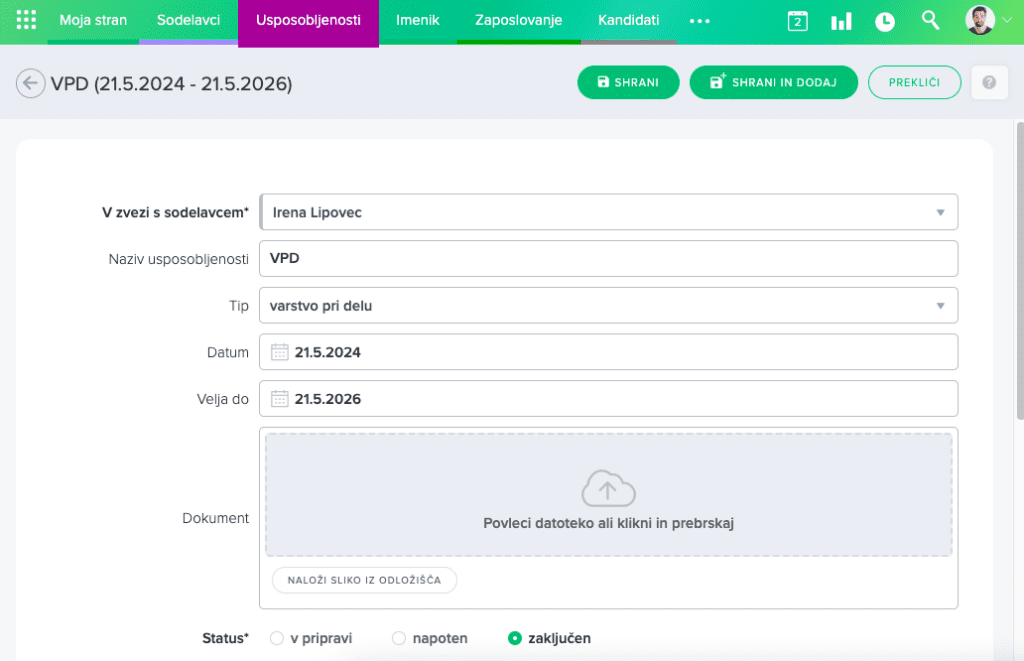
Task: Click the Naziv usposobljenosti text field
Action: pyautogui.click(x=607, y=258)
